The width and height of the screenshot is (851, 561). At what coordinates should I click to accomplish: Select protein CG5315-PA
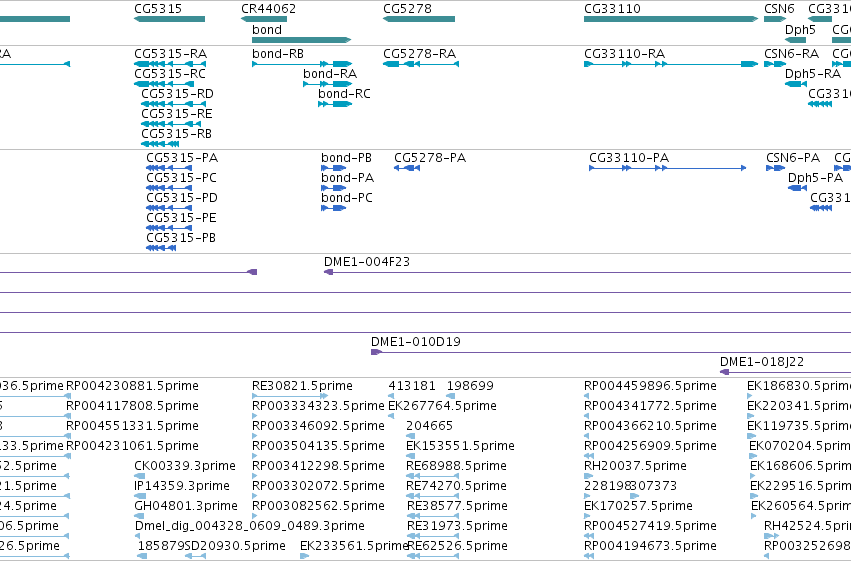(x=182, y=158)
